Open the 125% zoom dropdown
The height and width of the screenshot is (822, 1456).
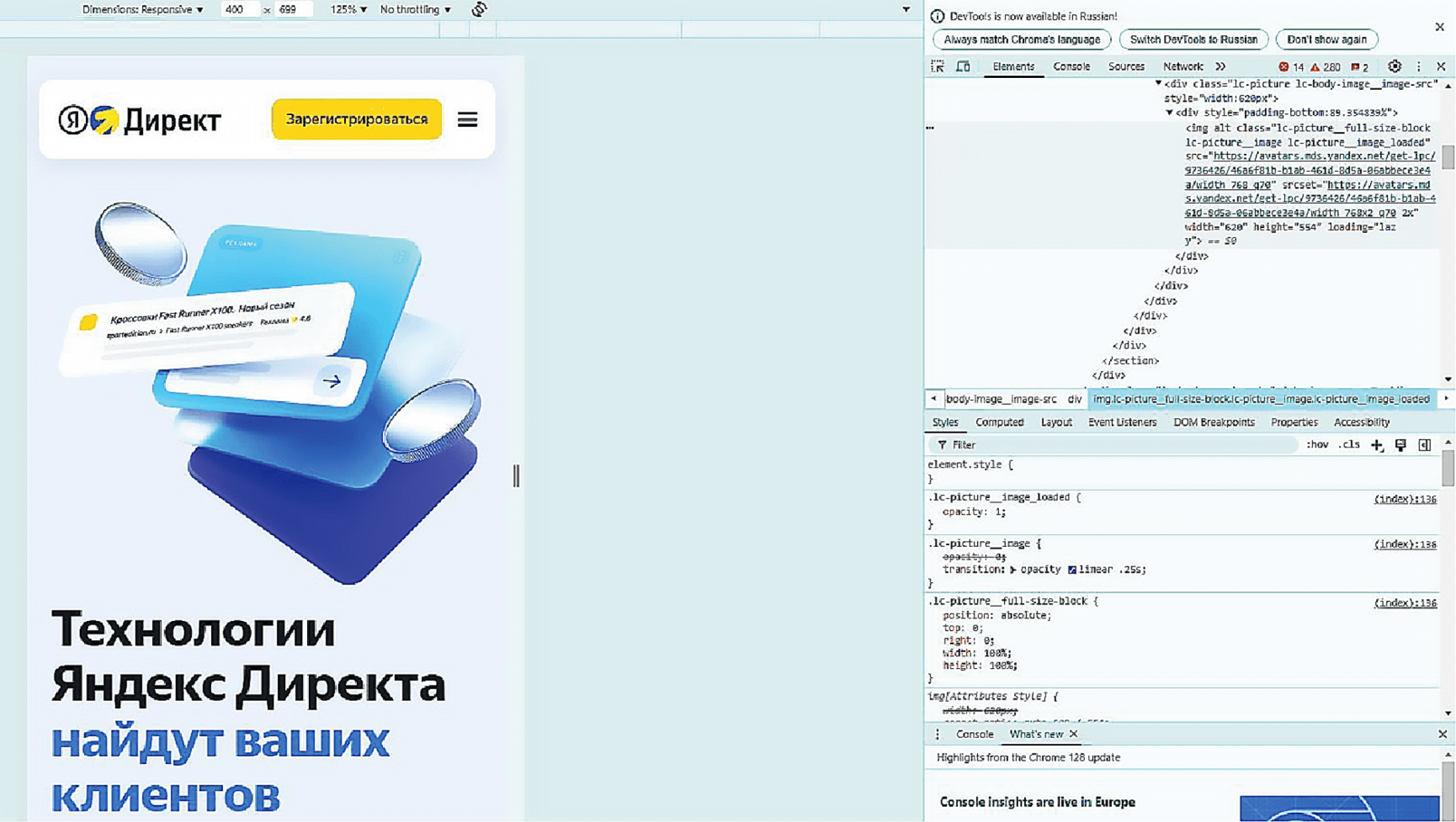[349, 10]
